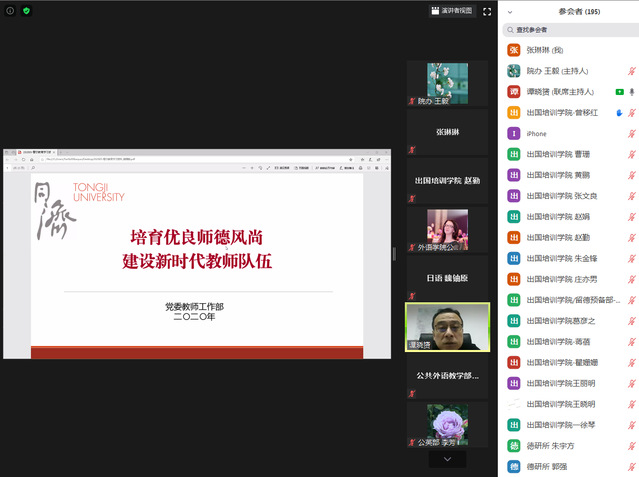Click the meeting info icon at top left

(10, 10)
